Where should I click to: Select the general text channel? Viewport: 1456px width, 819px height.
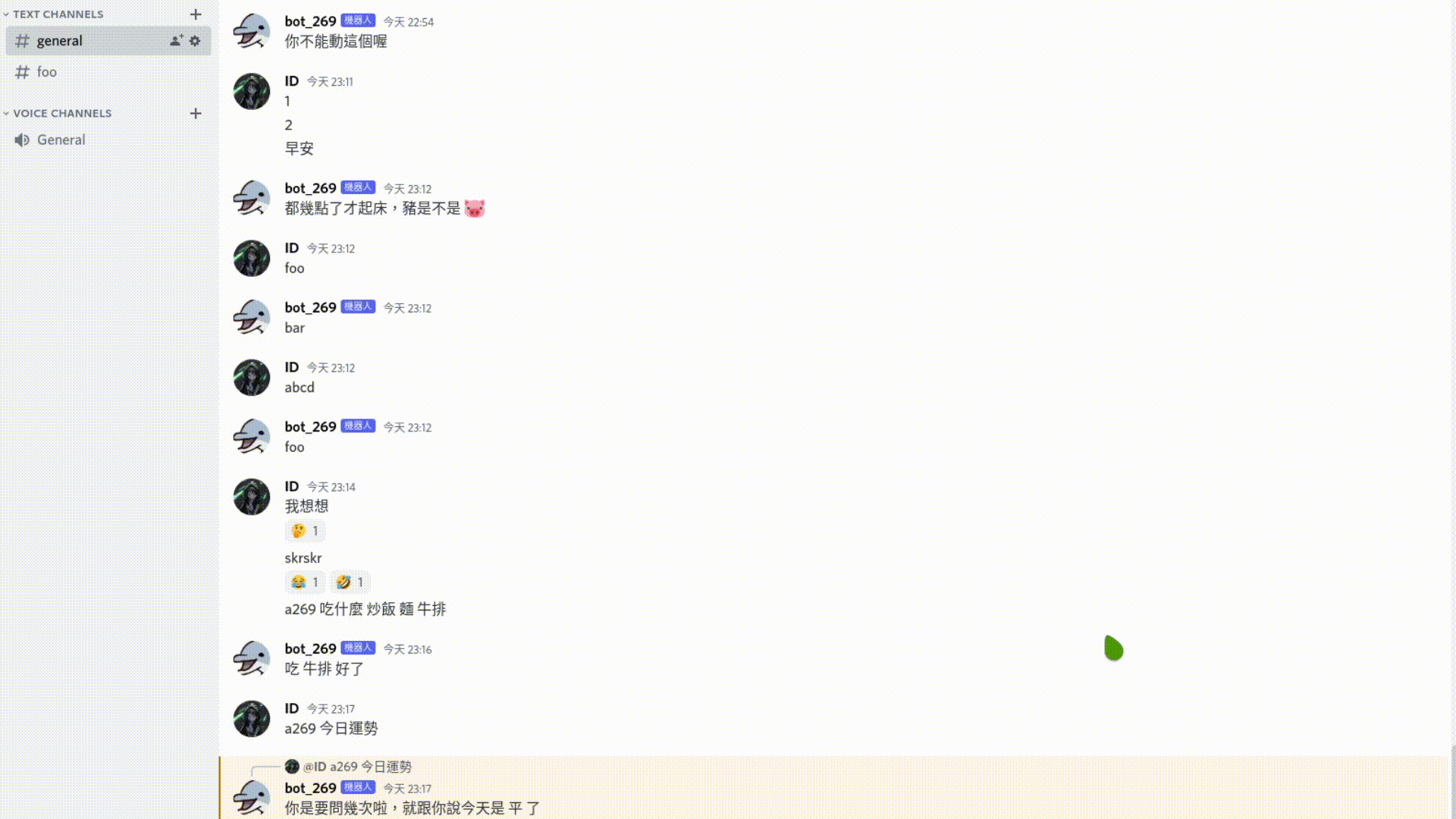[108, 41]
